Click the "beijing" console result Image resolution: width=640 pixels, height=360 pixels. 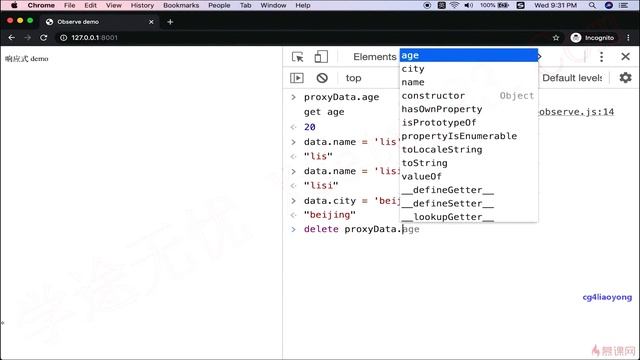(x=330, y=215)
